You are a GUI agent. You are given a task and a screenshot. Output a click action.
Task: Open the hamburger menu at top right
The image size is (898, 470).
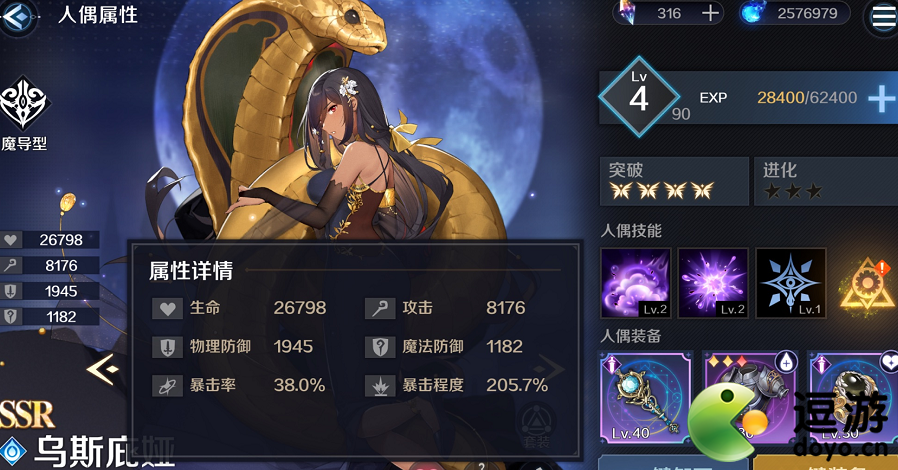(x=883, y=17)
